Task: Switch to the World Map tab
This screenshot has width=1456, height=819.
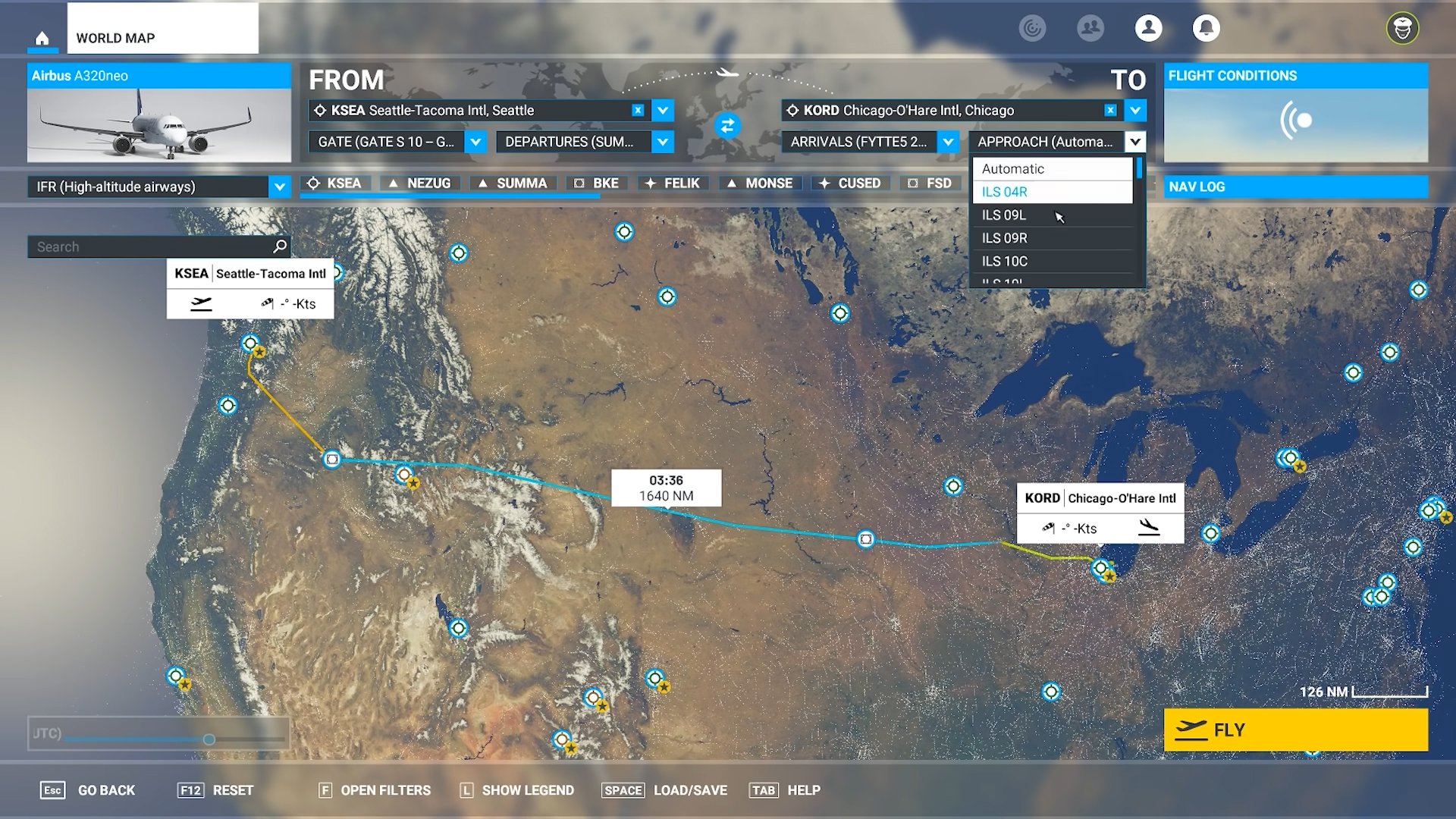Action: (x=115, y=38)
